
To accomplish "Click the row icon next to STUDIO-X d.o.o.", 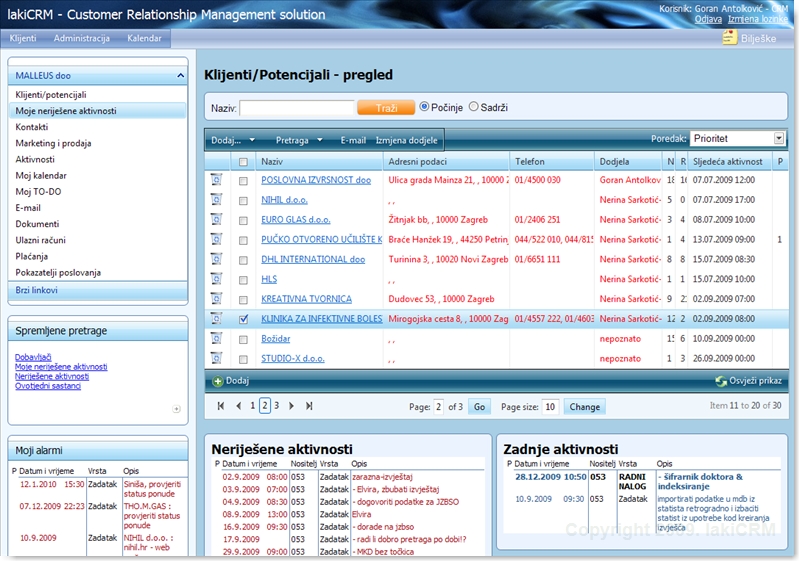I will click(x=216, y=358).
